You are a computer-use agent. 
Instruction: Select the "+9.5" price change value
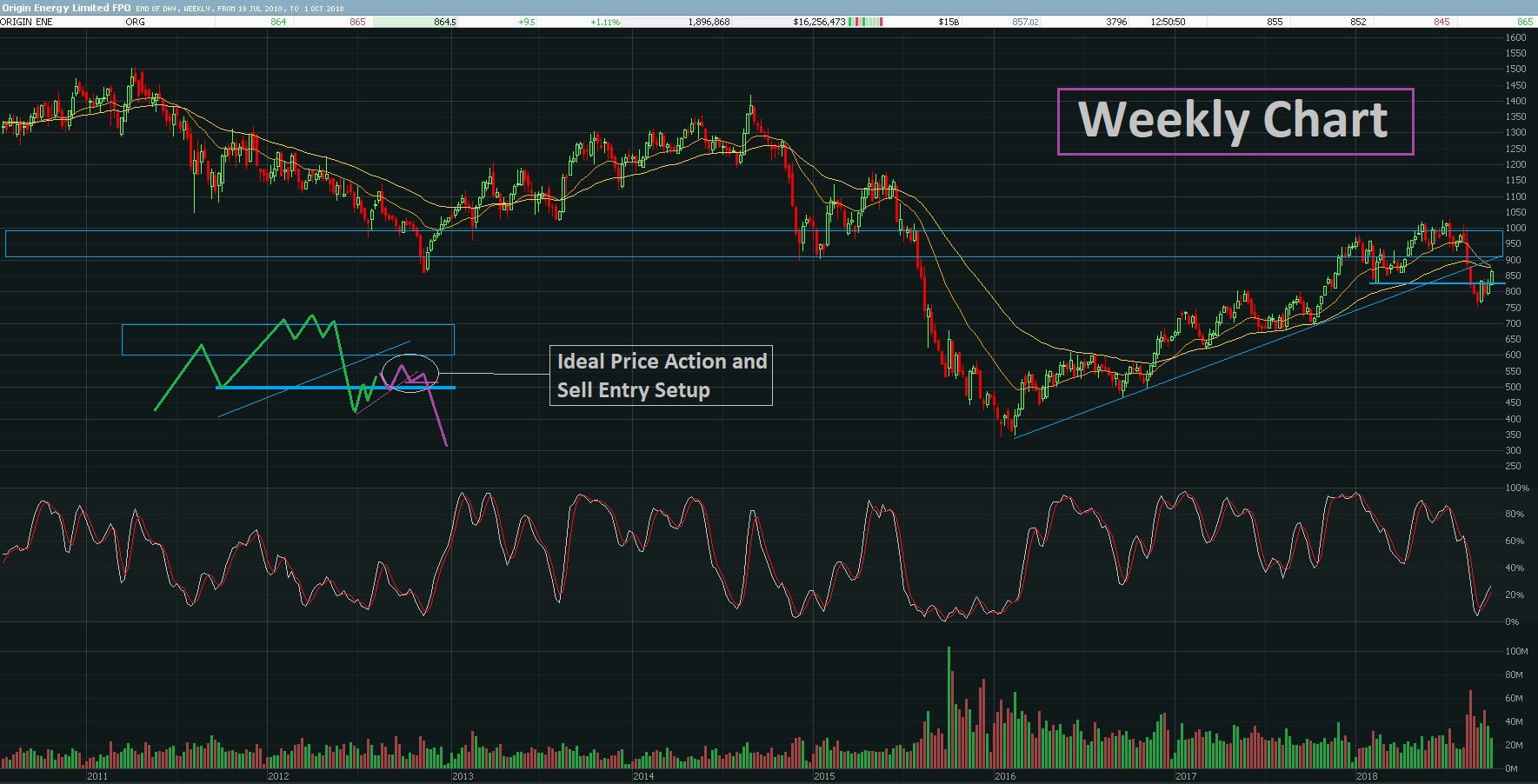pos(527,22)
